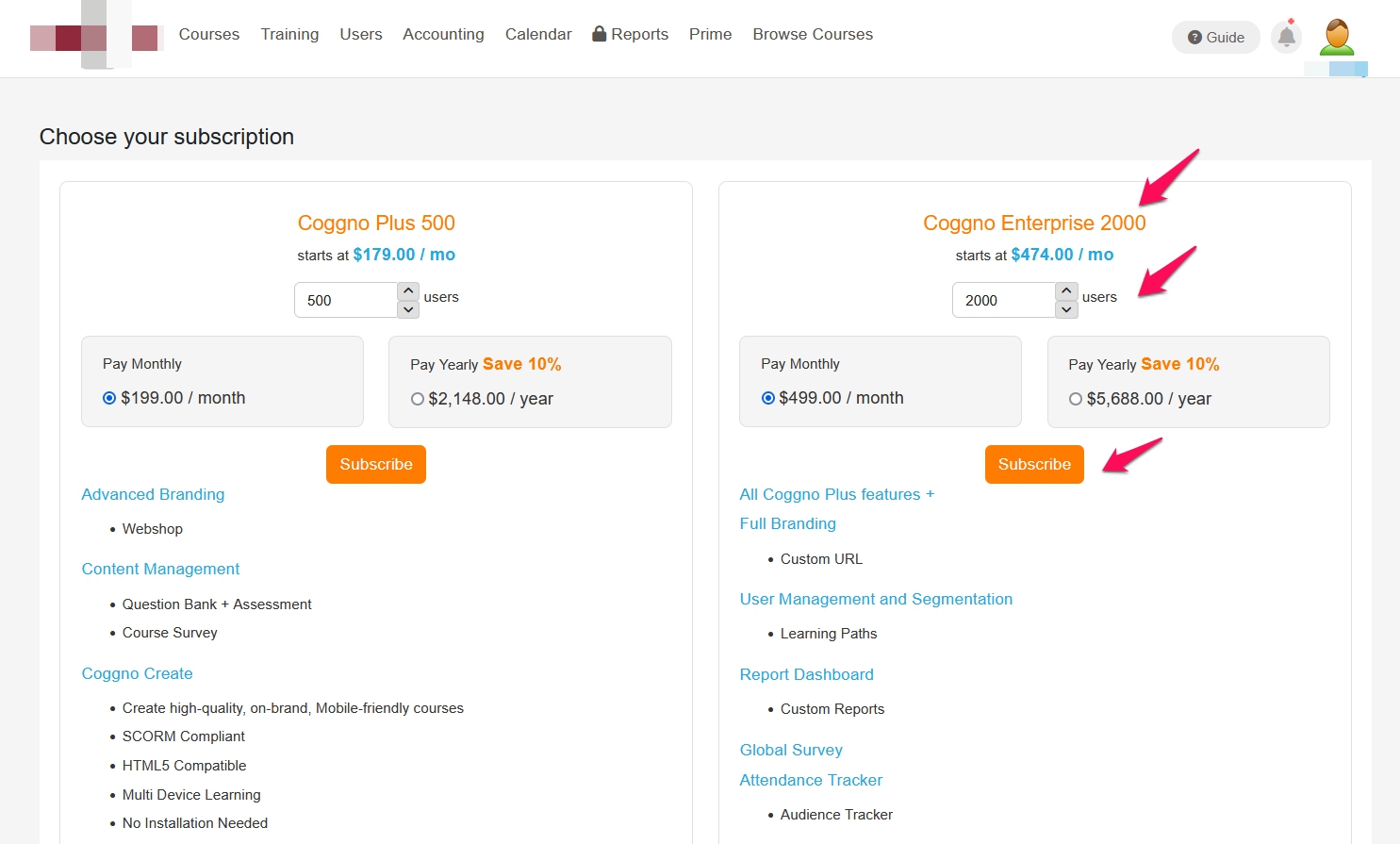Increase Coggno Plus 500 users count
The height and width of the screenshot is (844, 1400).
[407, 290]
